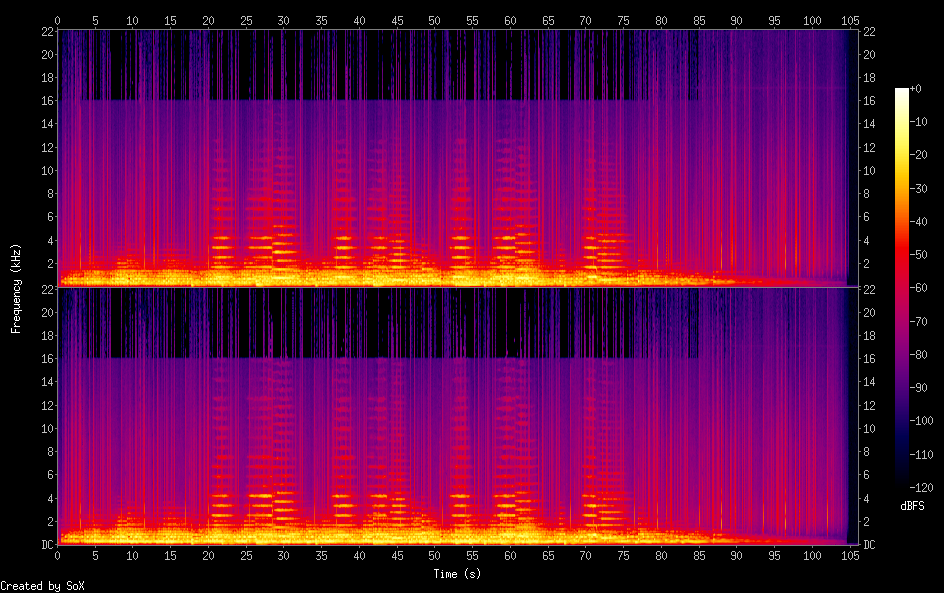The image size is (944, 593).
Task: Click the "-30" value on the dBFS scale
Action: [919, 188]
